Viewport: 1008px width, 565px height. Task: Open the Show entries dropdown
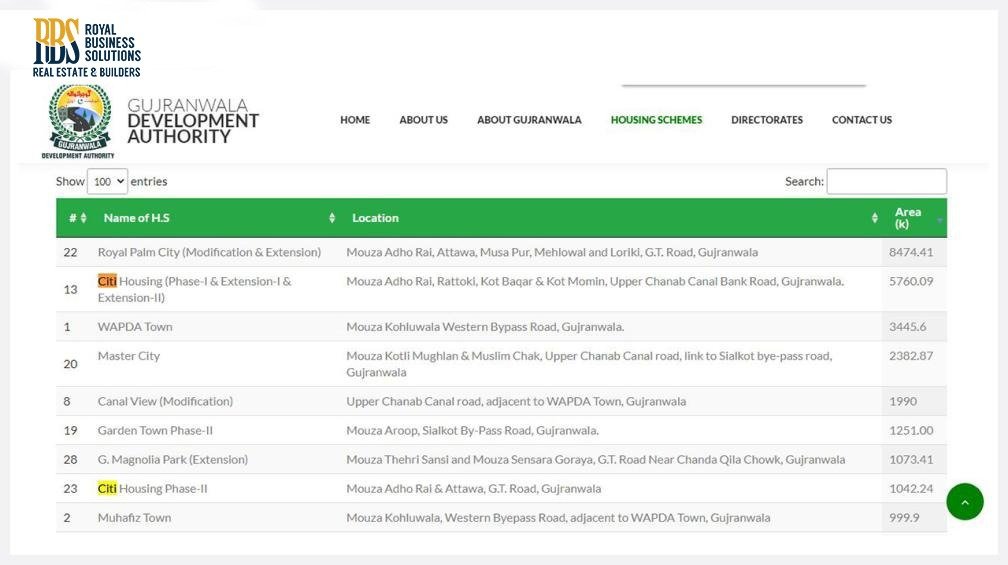click(107, 182)
